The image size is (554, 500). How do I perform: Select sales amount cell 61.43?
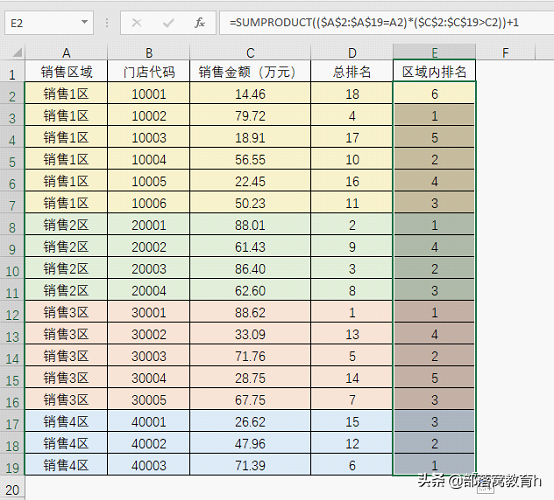[x=250, y=247]
